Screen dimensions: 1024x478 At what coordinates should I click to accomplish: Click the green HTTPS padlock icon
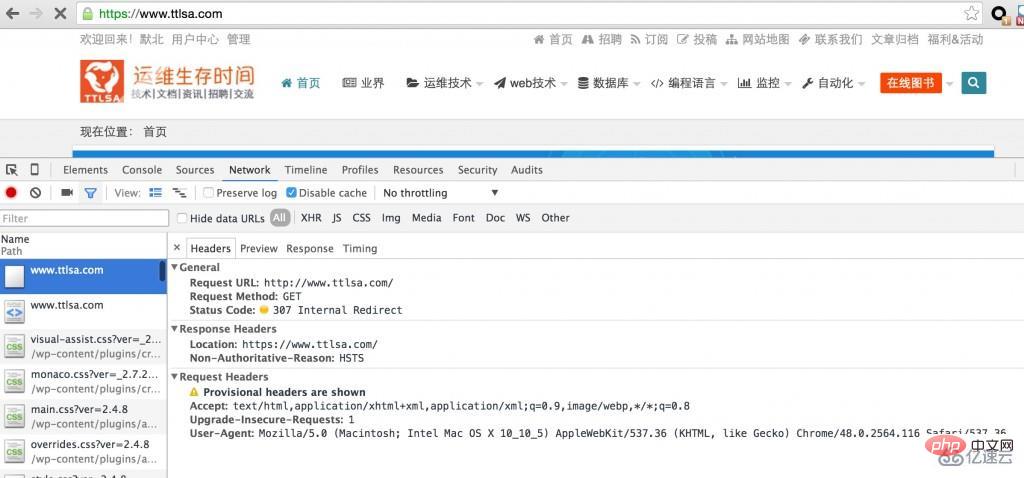88,13
